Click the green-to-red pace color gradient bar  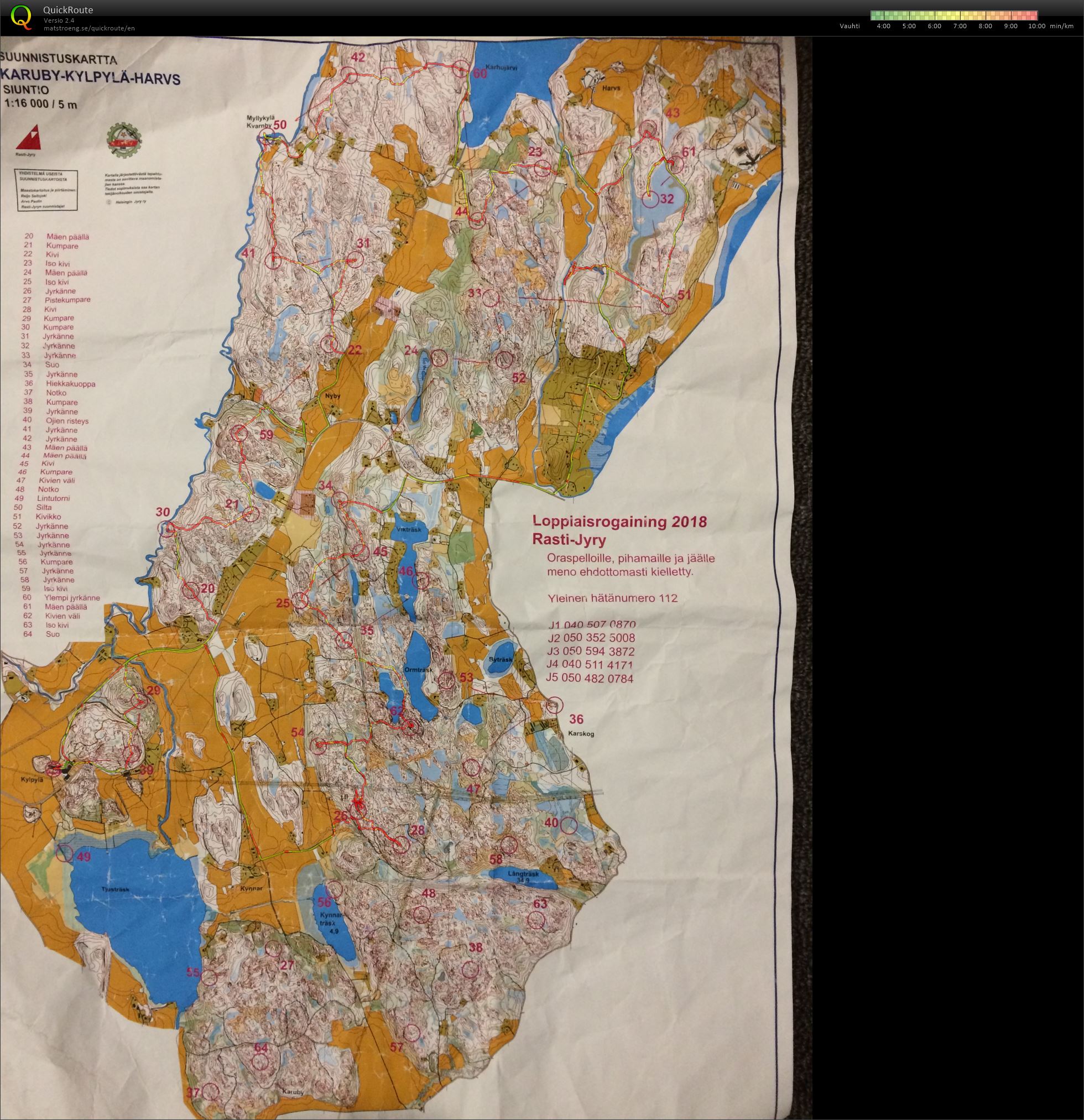point(953,15)
